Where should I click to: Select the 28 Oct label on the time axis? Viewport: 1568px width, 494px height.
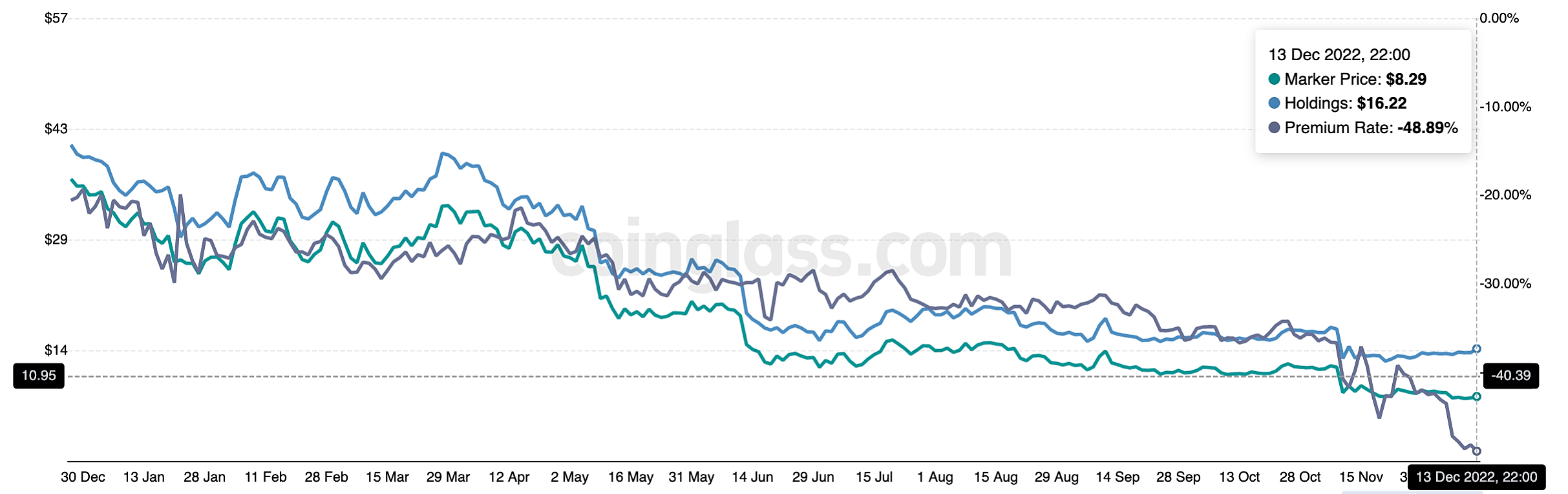(1300, 477)
